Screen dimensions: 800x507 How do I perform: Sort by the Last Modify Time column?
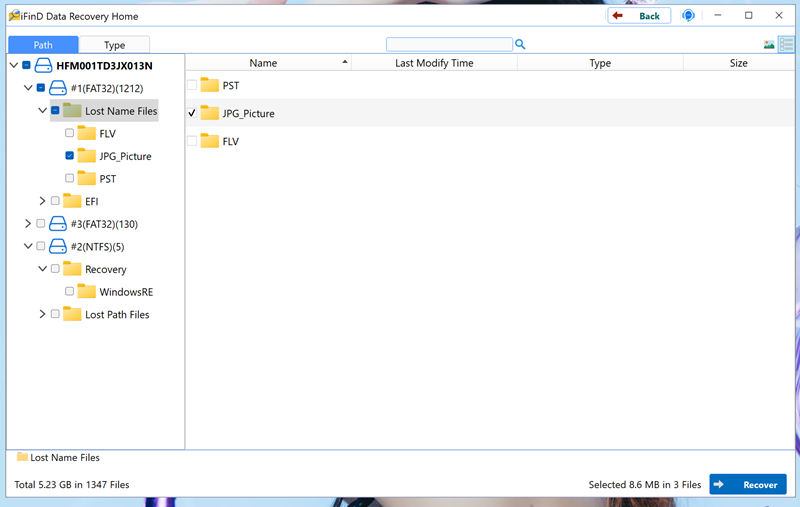point(434,63)
